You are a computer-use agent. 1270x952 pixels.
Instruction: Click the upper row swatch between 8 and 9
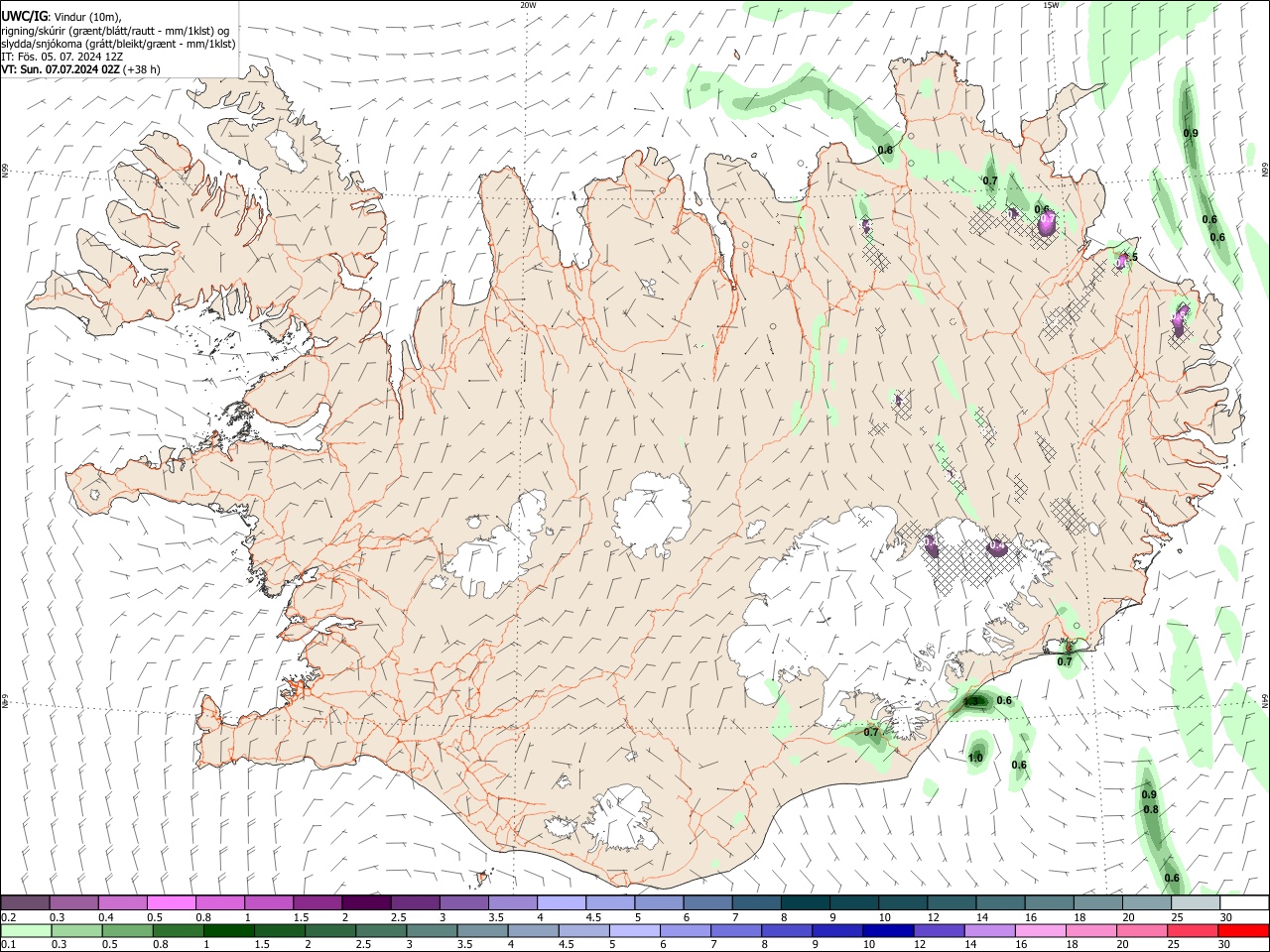click(x=804, y=903)
